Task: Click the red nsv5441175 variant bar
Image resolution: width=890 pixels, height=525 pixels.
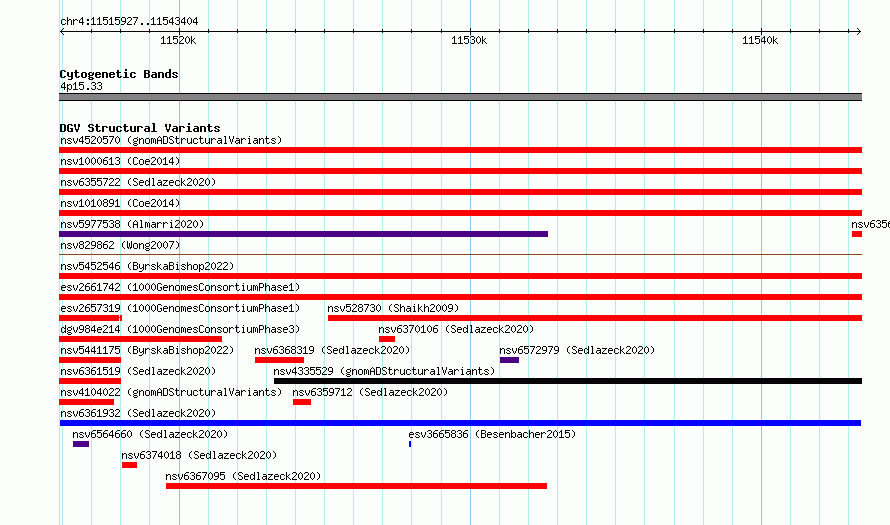Action: (x=90, y=360)
